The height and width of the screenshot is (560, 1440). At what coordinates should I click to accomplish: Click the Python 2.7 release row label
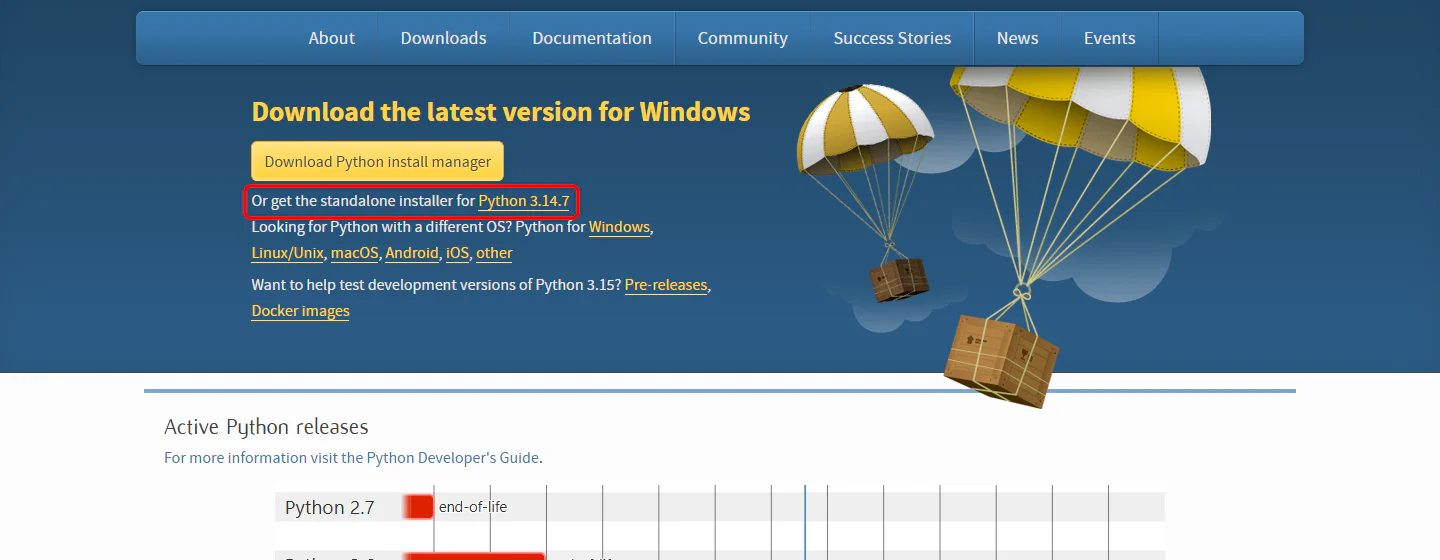330,507
